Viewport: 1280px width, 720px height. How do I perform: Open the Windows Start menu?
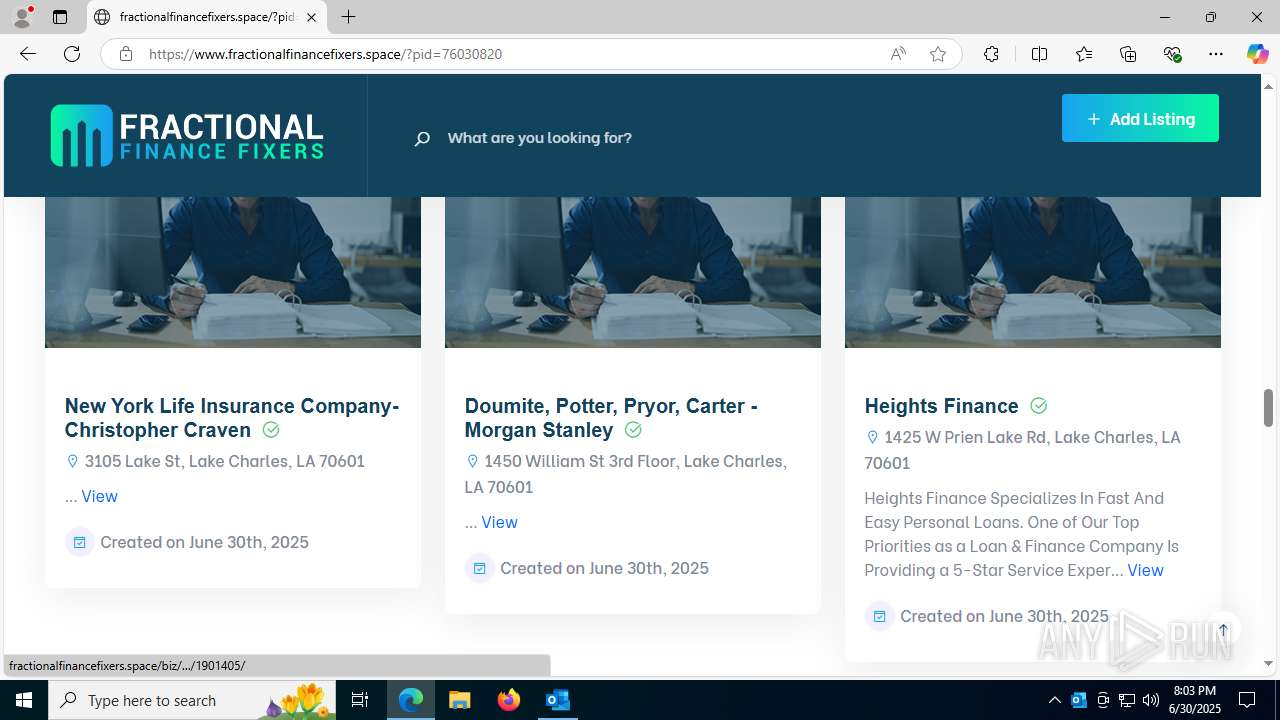[24, 700]
